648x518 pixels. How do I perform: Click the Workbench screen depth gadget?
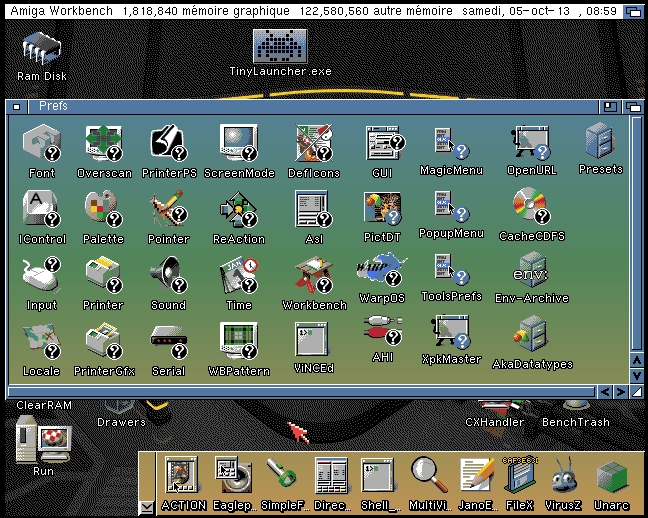pyautogui.click(x=633, y=11)
